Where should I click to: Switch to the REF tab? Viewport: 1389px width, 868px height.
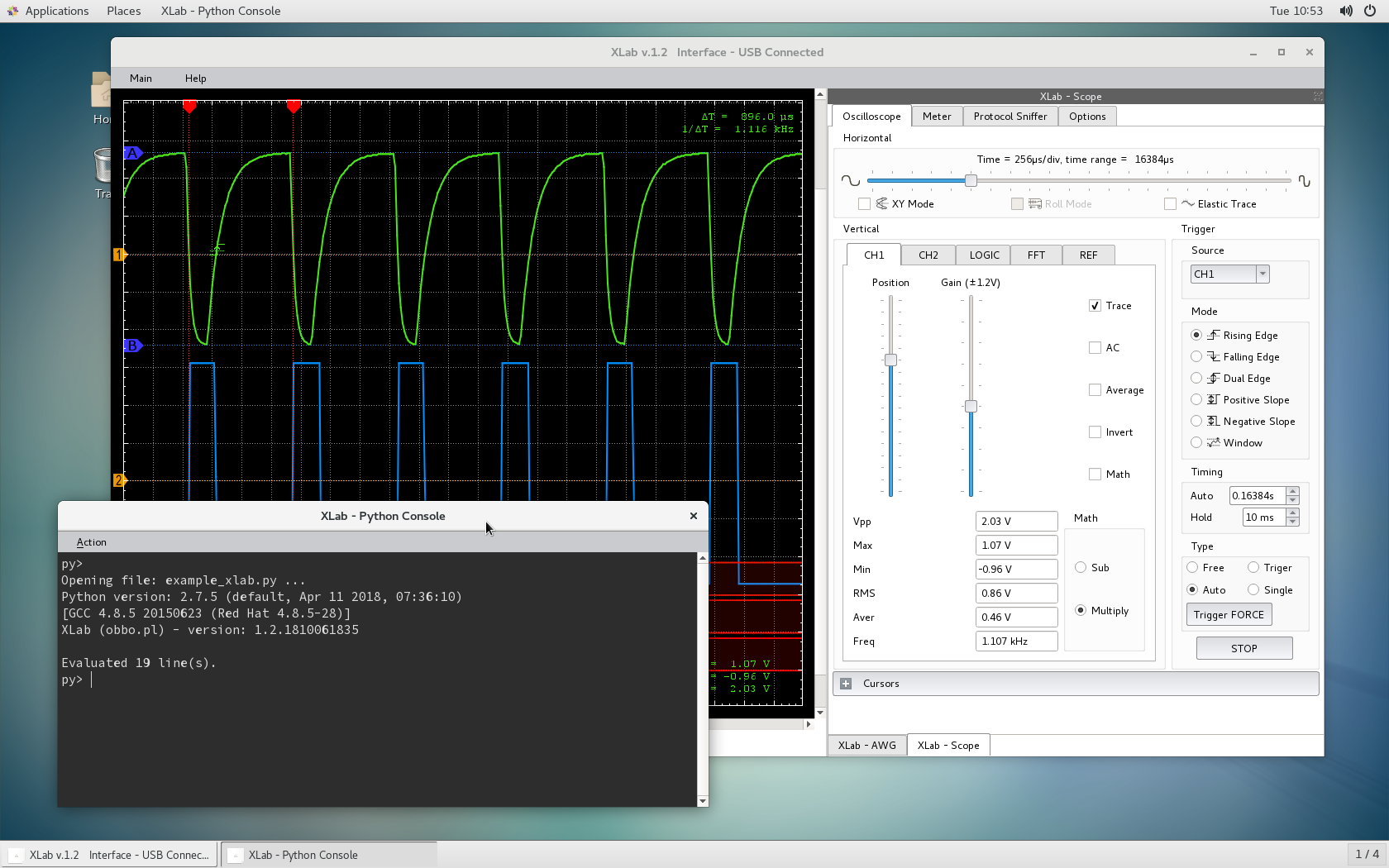[x=1088, y=255]
